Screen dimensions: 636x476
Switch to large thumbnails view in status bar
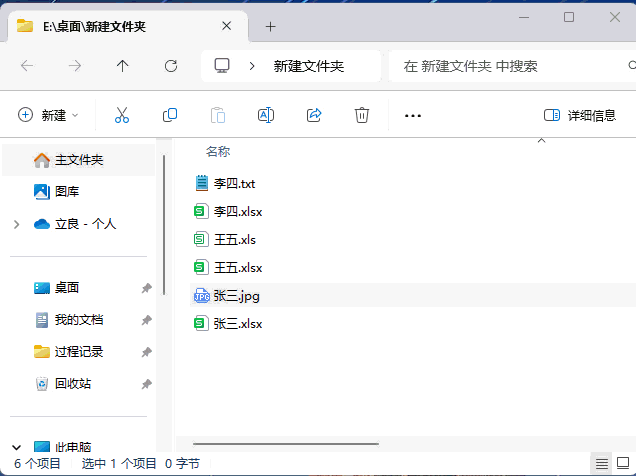point(624,463)
